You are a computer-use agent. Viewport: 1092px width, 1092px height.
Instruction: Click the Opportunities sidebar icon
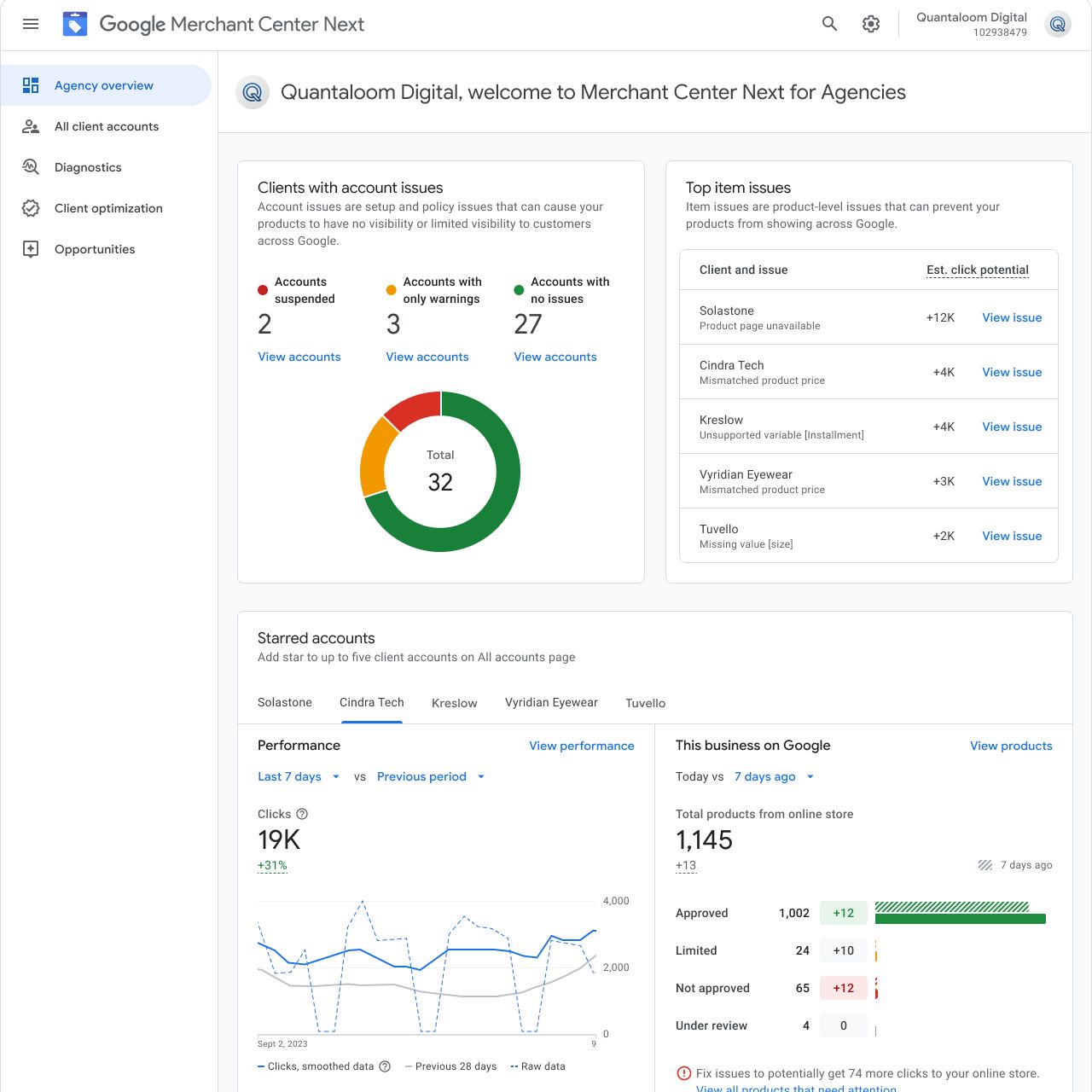pyautogui.click(x=31, y=249)
